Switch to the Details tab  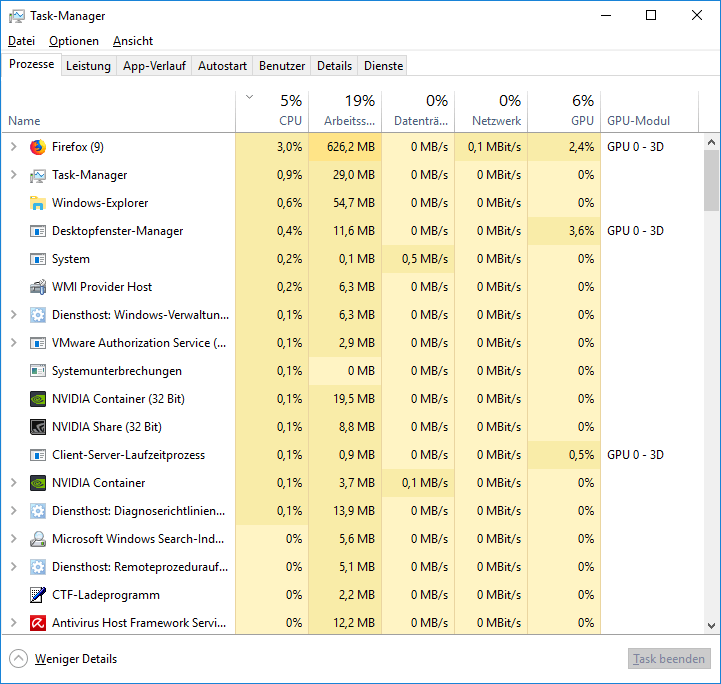coord(334,66)
